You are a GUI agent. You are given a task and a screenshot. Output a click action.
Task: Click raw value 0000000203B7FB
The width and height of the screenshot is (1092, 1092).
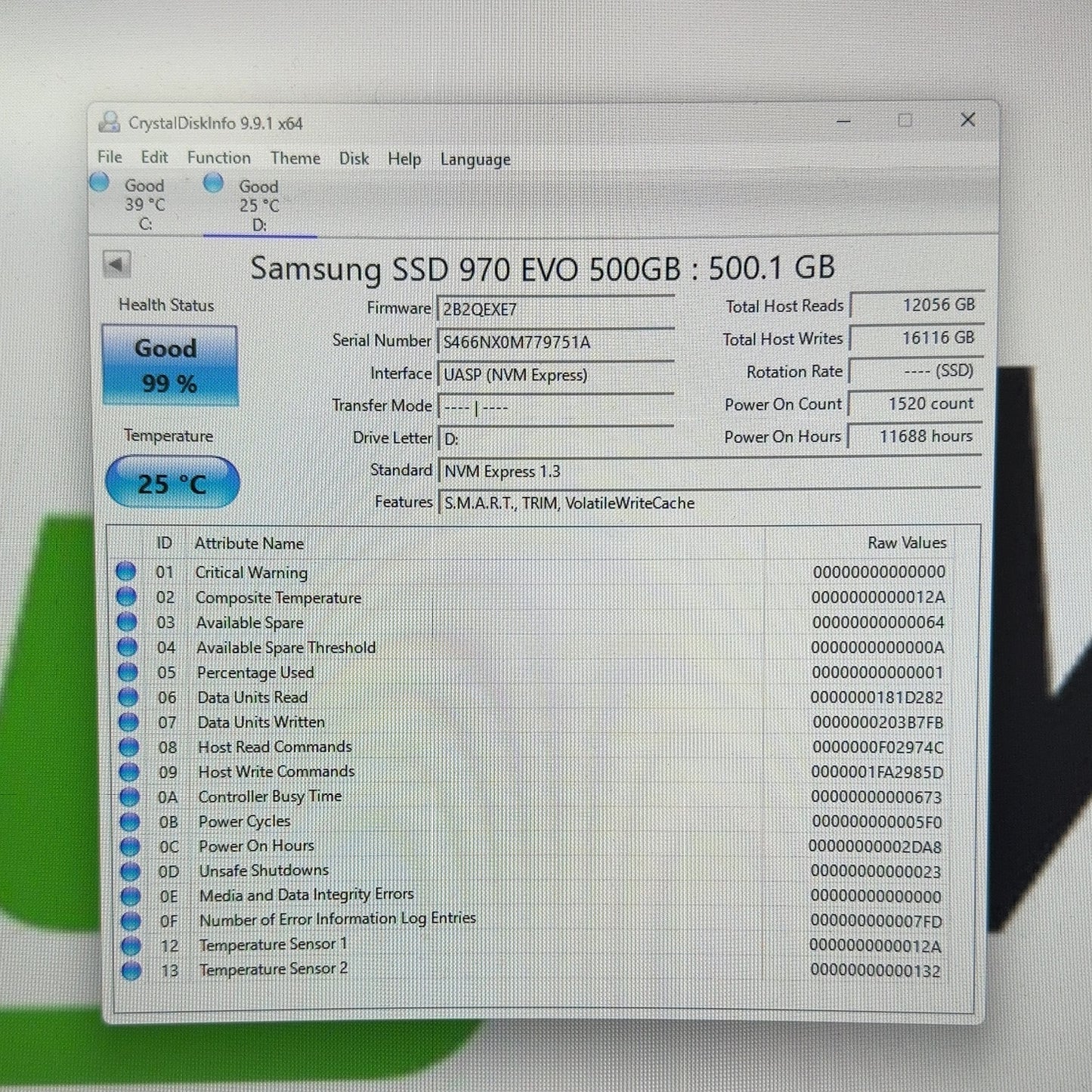(x=877, y=722)
